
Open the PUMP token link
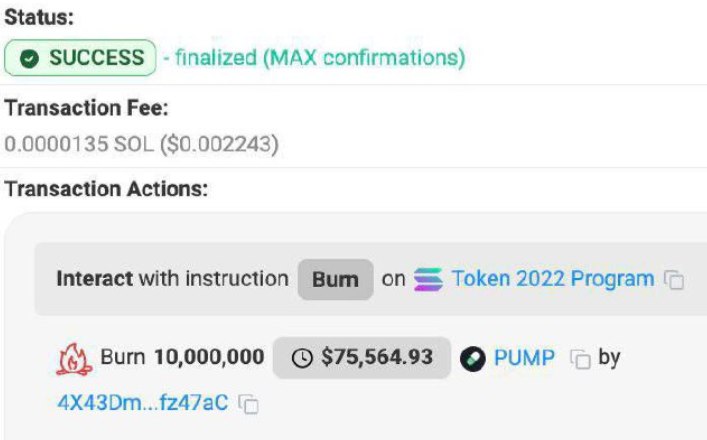[524, 358]
